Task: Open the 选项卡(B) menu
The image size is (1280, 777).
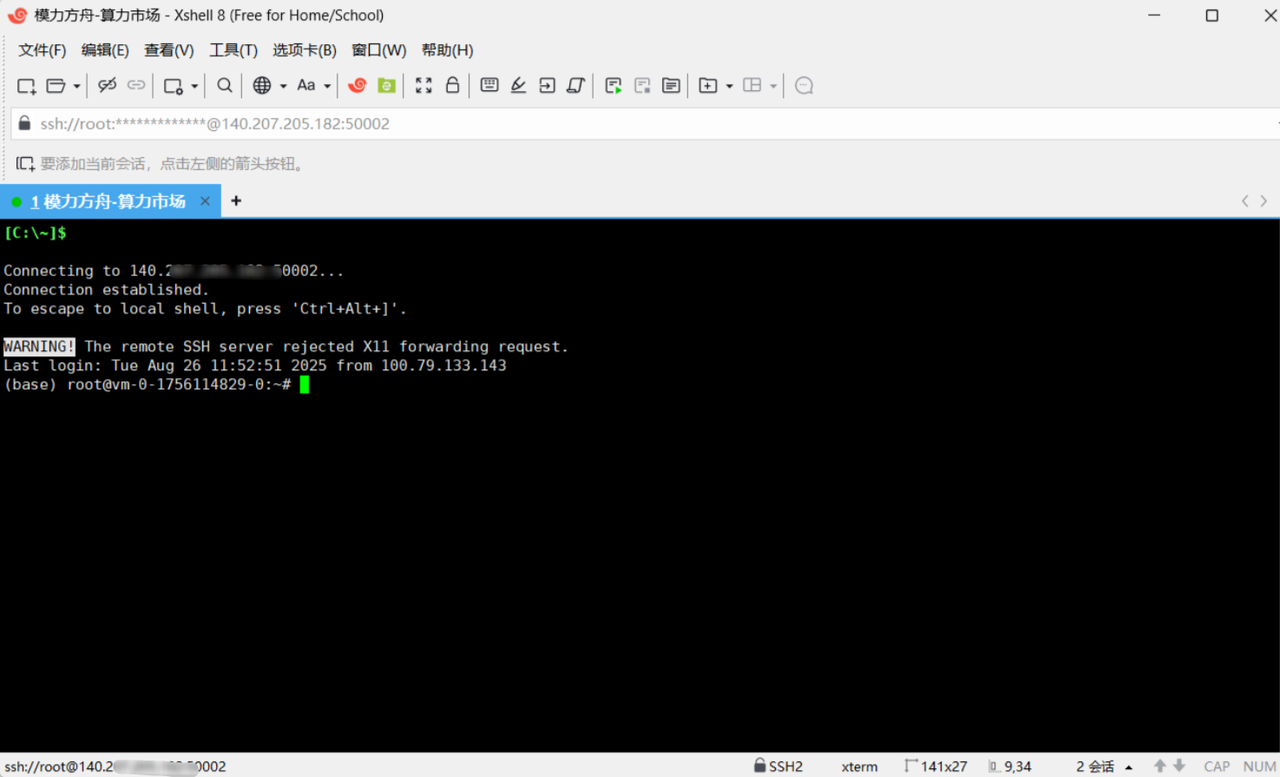Action: (304, 50)
